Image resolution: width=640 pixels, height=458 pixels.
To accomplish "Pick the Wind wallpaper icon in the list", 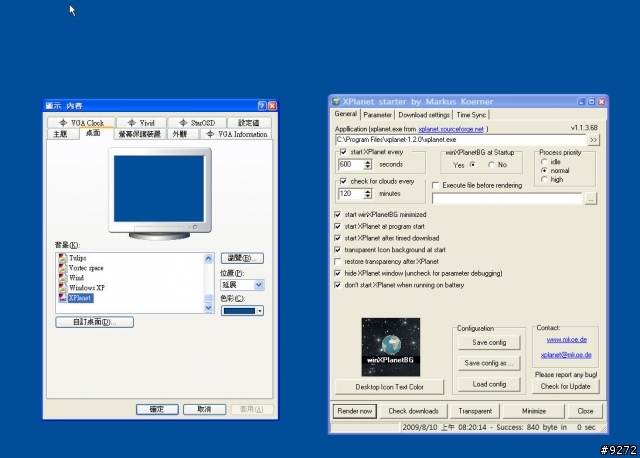I will click(63, 278).
